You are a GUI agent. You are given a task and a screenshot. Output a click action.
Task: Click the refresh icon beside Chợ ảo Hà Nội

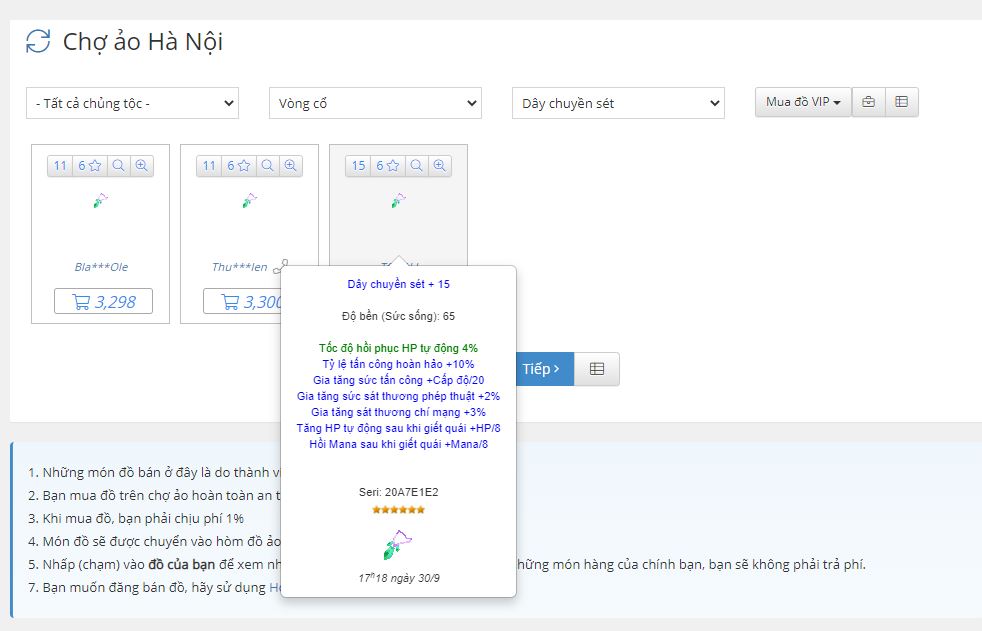coord(38,41)
